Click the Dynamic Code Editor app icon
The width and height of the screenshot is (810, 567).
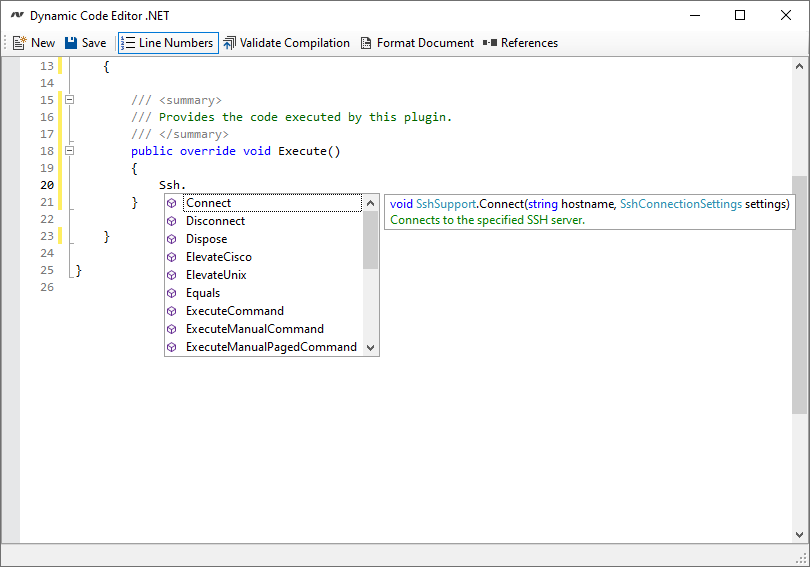click(x=17, y=15)
